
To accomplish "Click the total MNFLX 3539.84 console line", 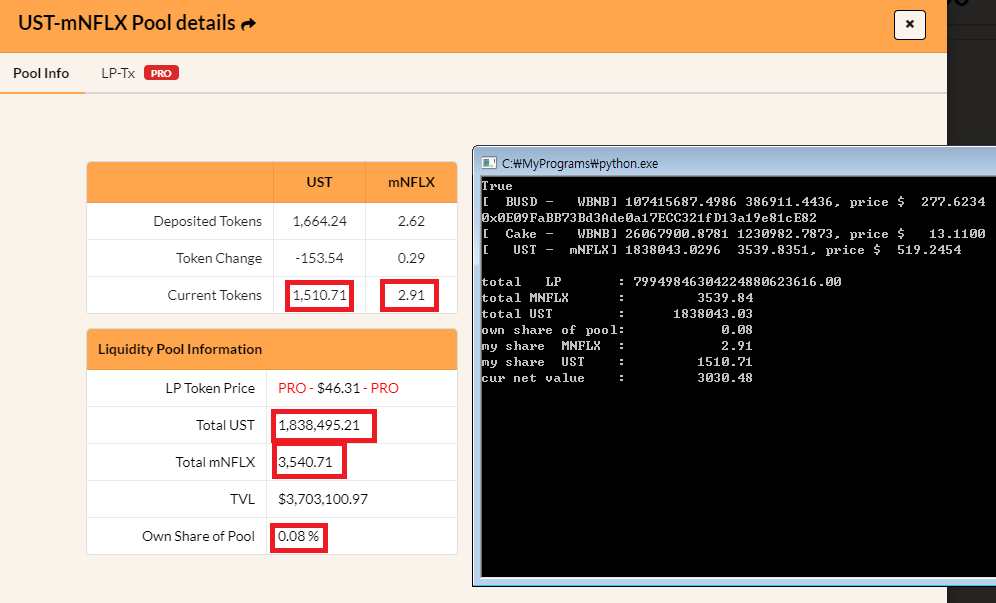I will (617, 297).
